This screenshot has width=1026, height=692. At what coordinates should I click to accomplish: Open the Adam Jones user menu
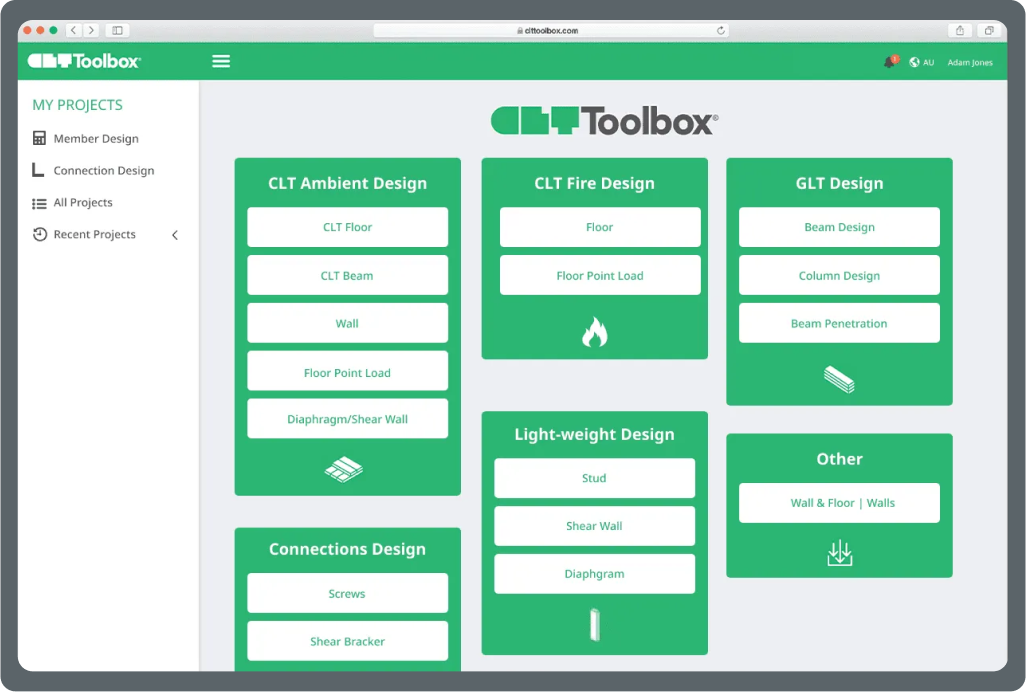[970, 62]
